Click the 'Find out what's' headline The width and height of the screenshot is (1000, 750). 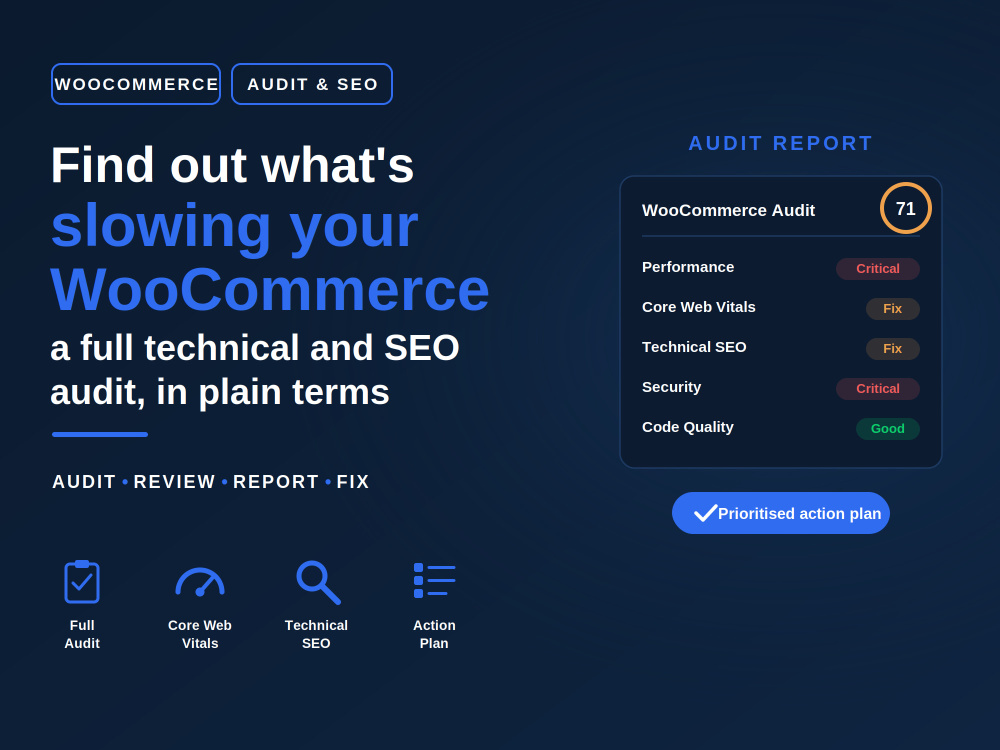(232, 165)
